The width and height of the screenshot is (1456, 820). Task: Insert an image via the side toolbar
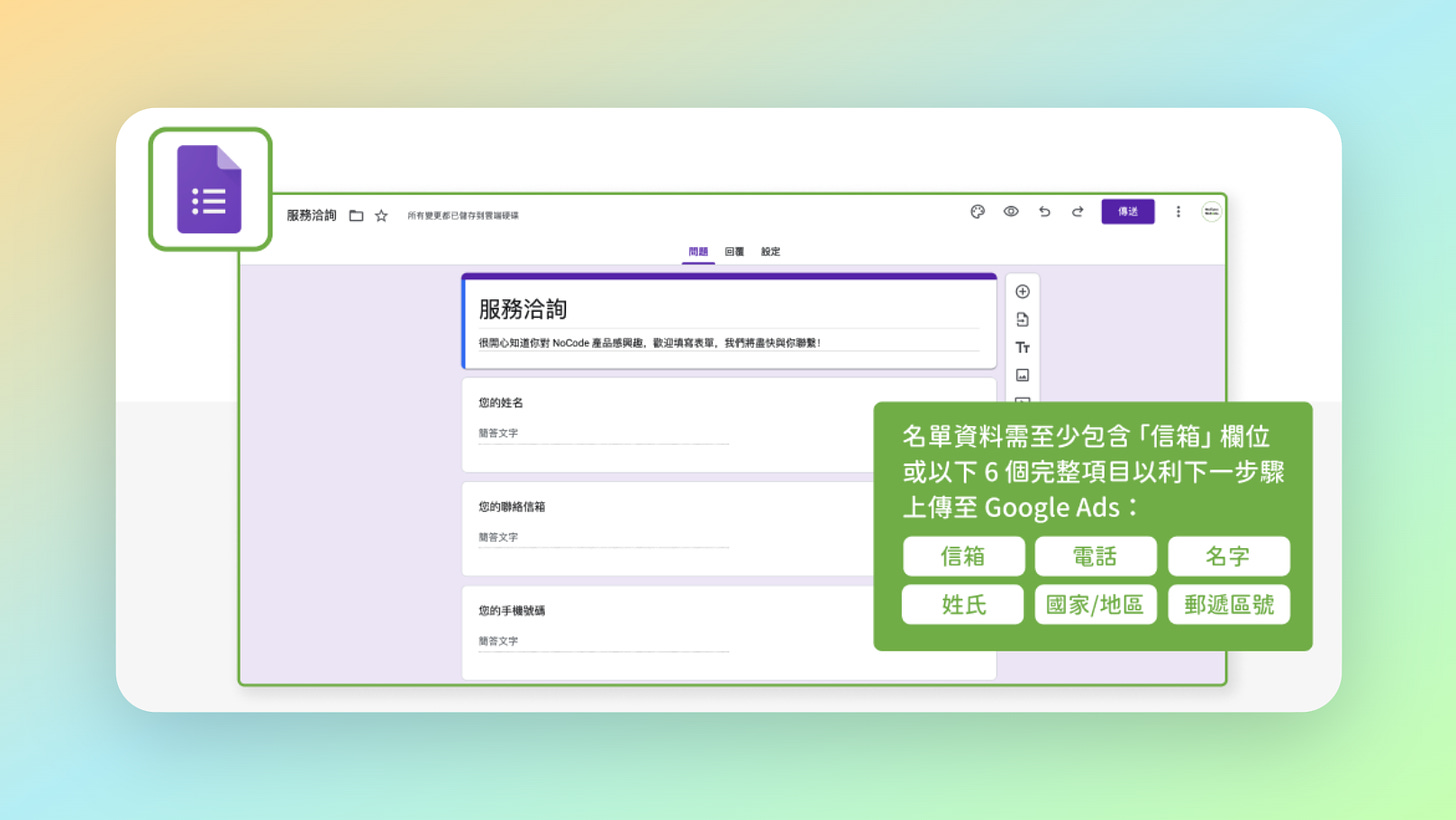(x=1022, y=376)
